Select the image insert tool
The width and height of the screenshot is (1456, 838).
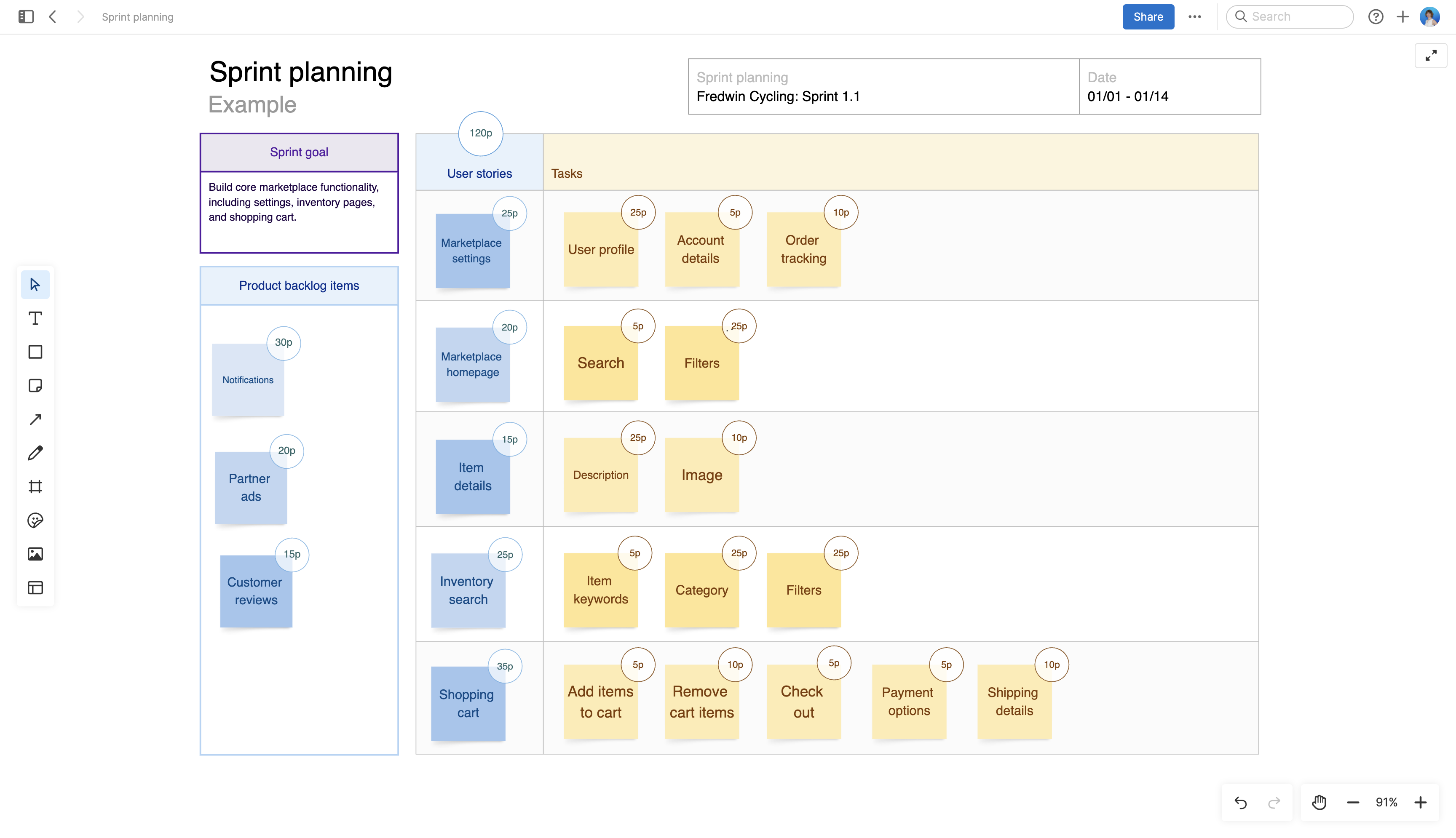click(x=35, y=554)
